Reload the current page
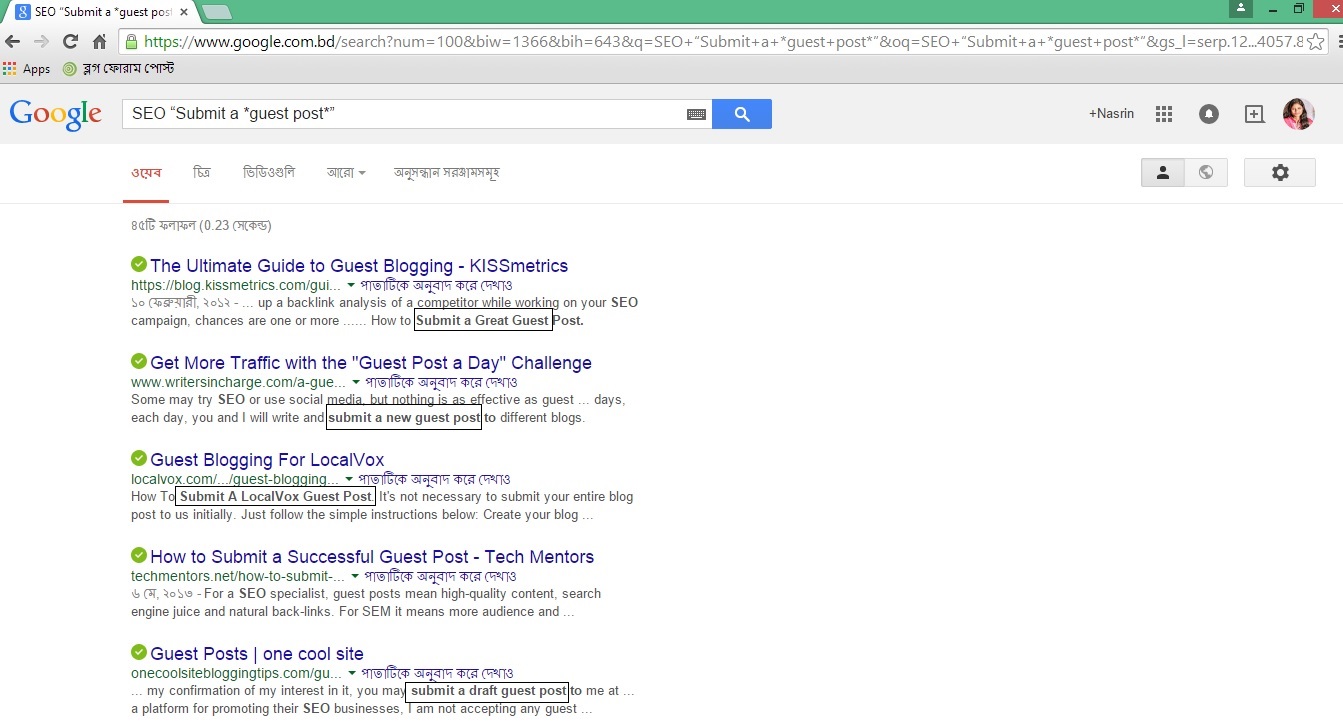 click(70, 42)
